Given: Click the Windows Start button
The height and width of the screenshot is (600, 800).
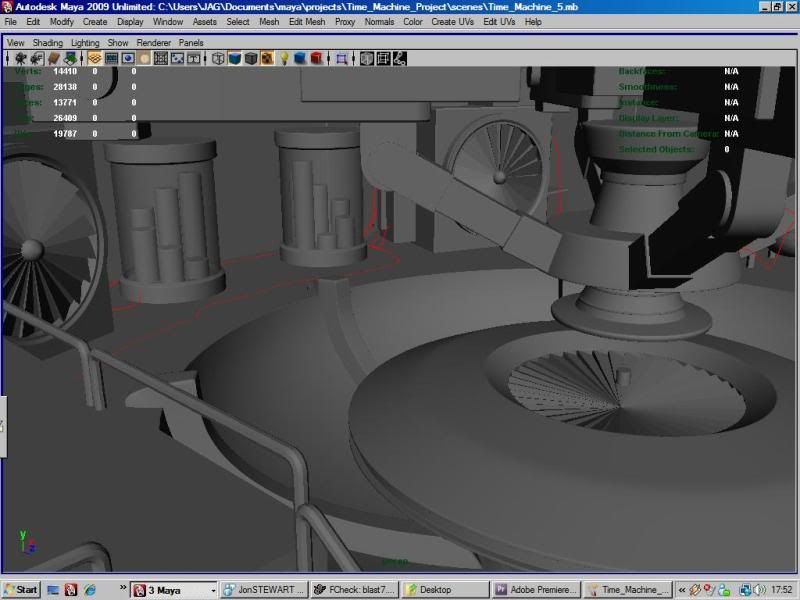Looking at the screenshot, I should point(20,590).
